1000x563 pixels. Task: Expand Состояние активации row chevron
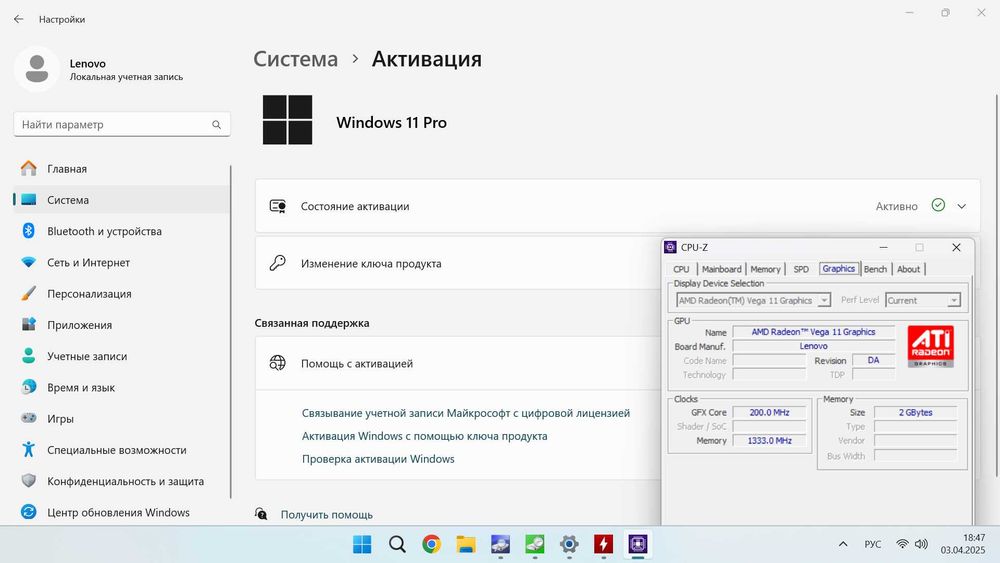[961, 206]
